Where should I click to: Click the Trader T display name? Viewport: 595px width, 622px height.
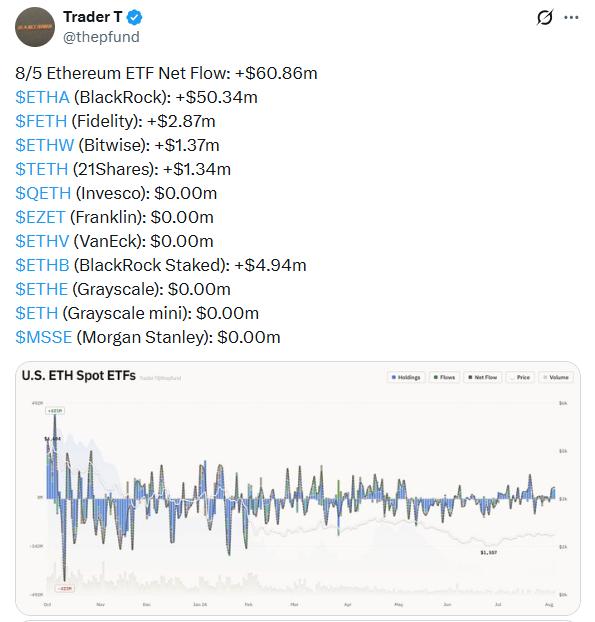tap(92, 17)
